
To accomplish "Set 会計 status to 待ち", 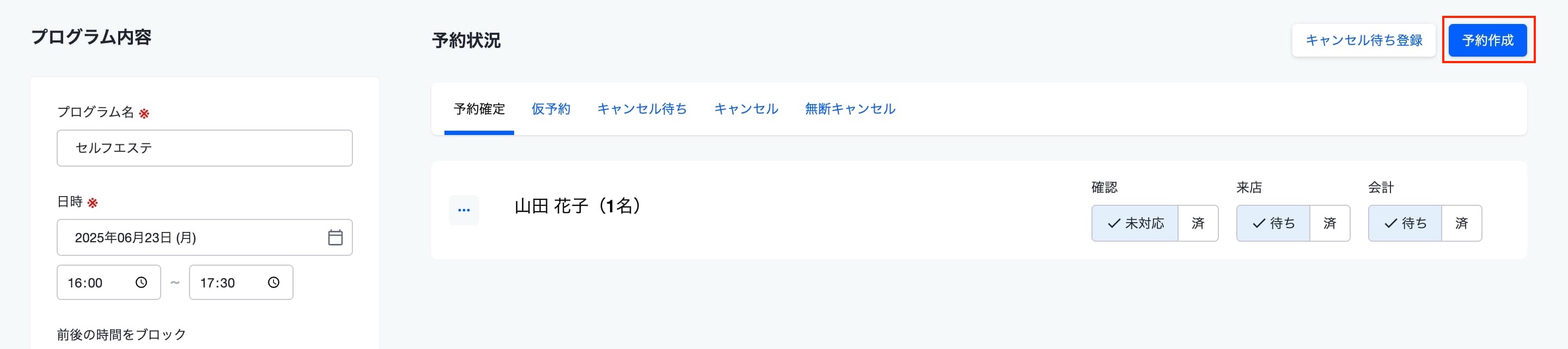I will tap(1405, 223).
